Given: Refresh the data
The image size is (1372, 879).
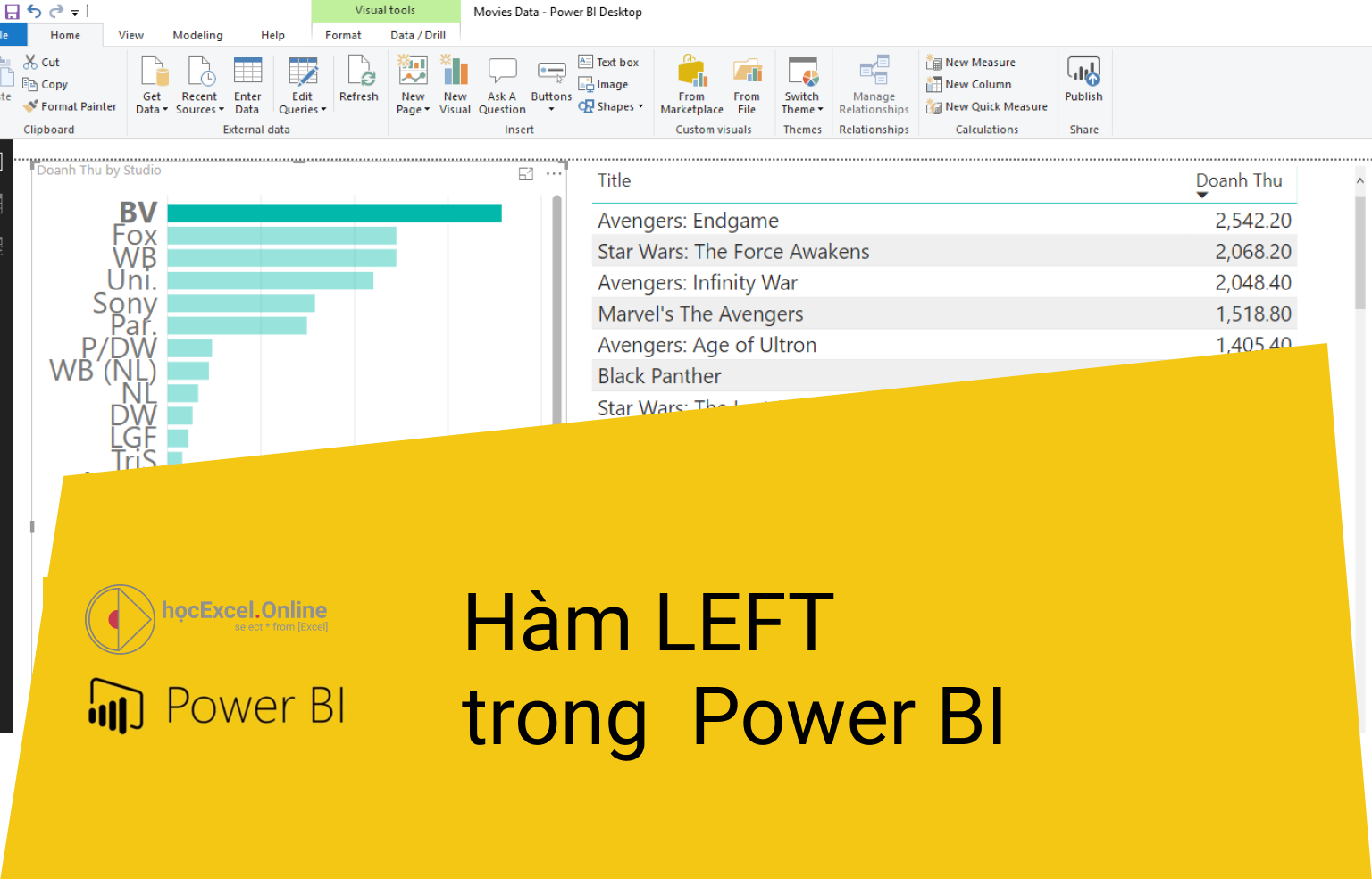Looking at the screenshot, I should (359, 80).
